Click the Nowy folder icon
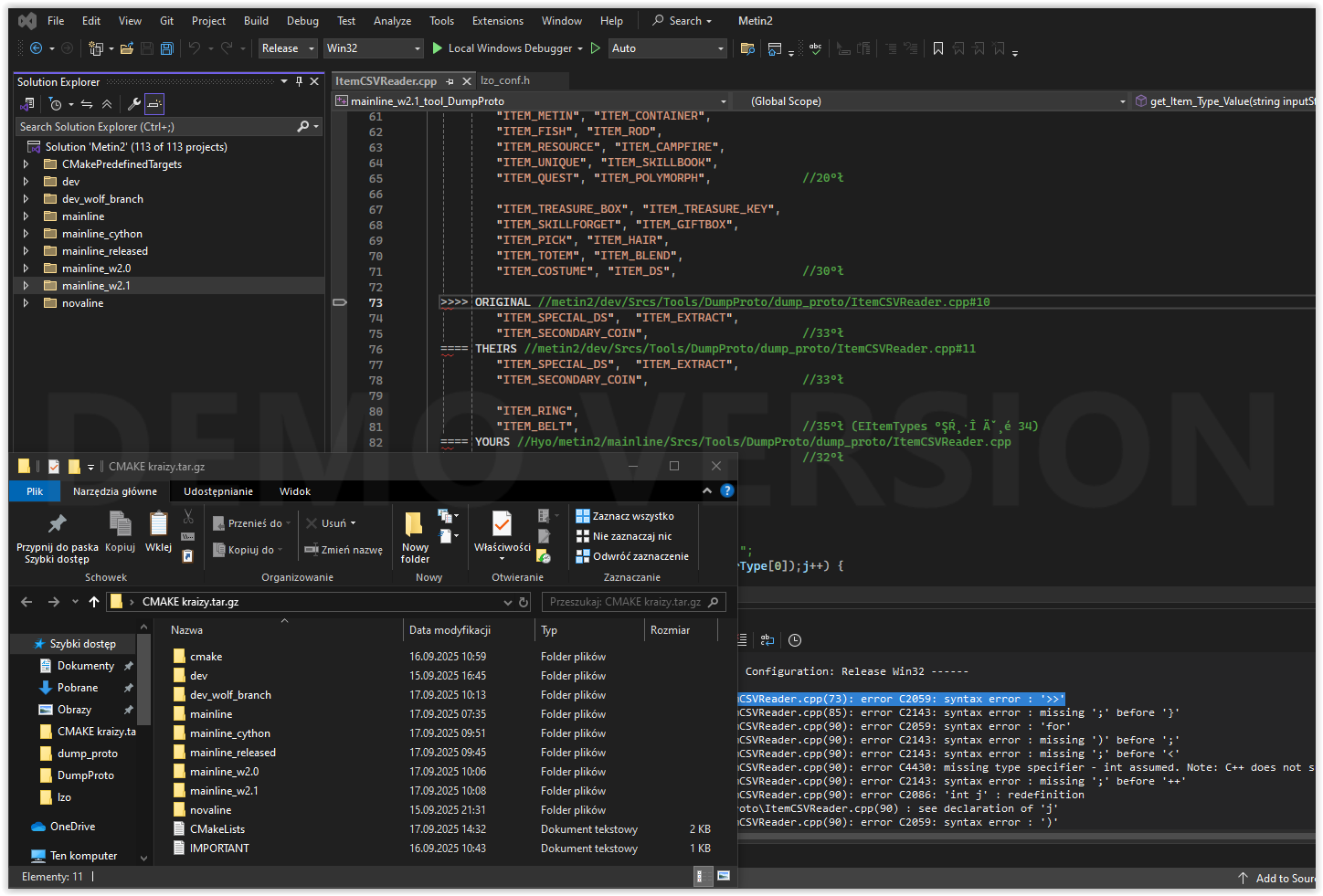This screenshot has width=1323, height=896. point(414,524)
